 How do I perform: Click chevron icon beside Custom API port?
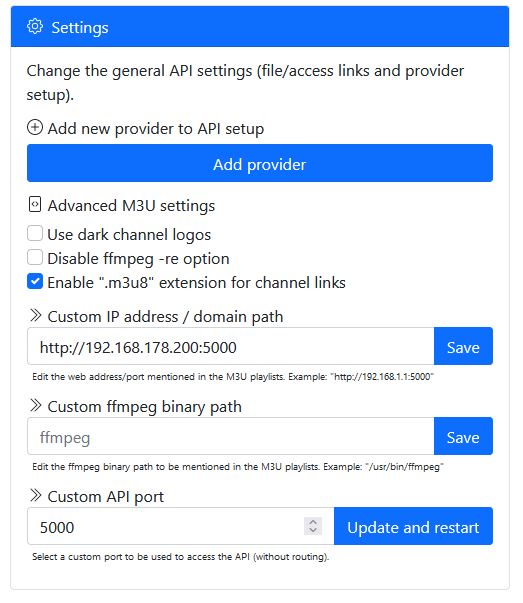pyautogui.click(x=35, y=496)
